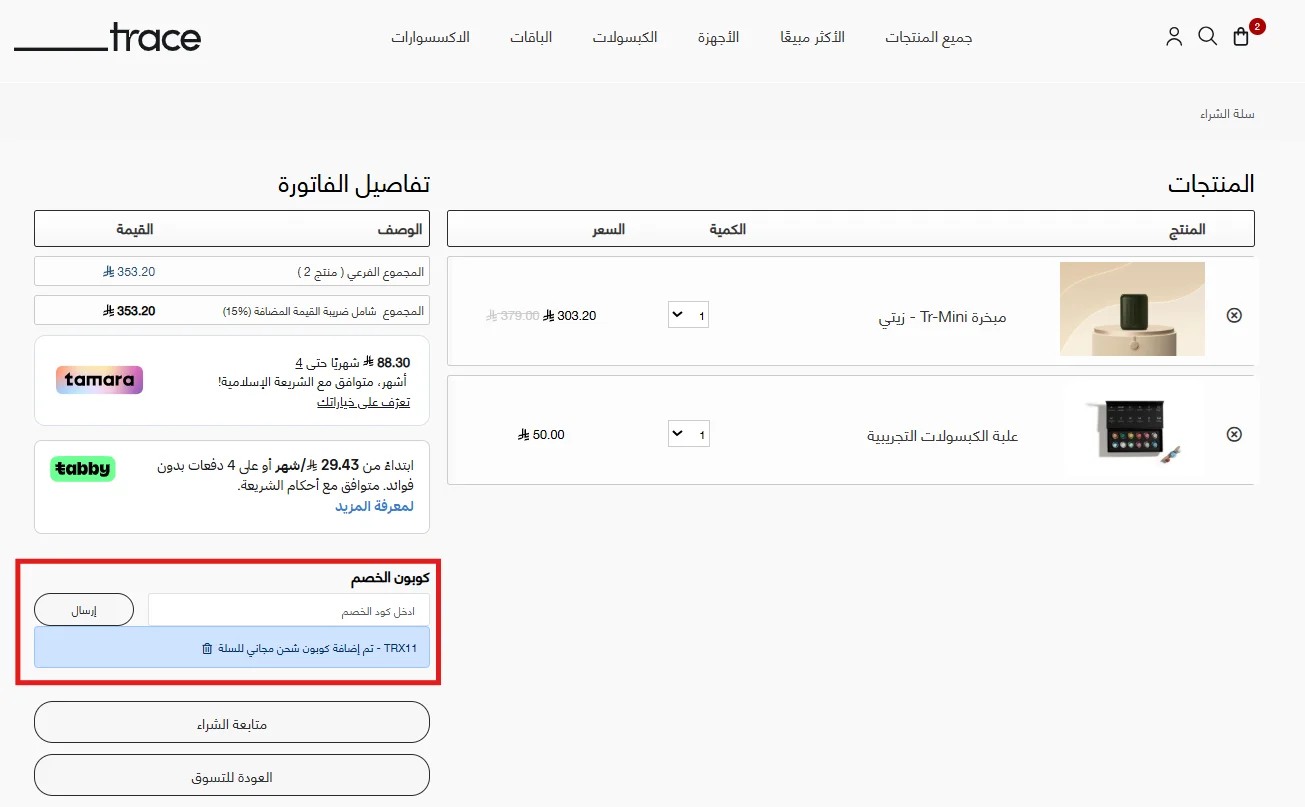Image resolution: width=1305 pixels, height=807 pixels.
Task: Open the shopping cart bag icon
Action: click(x=1241, y=37)
